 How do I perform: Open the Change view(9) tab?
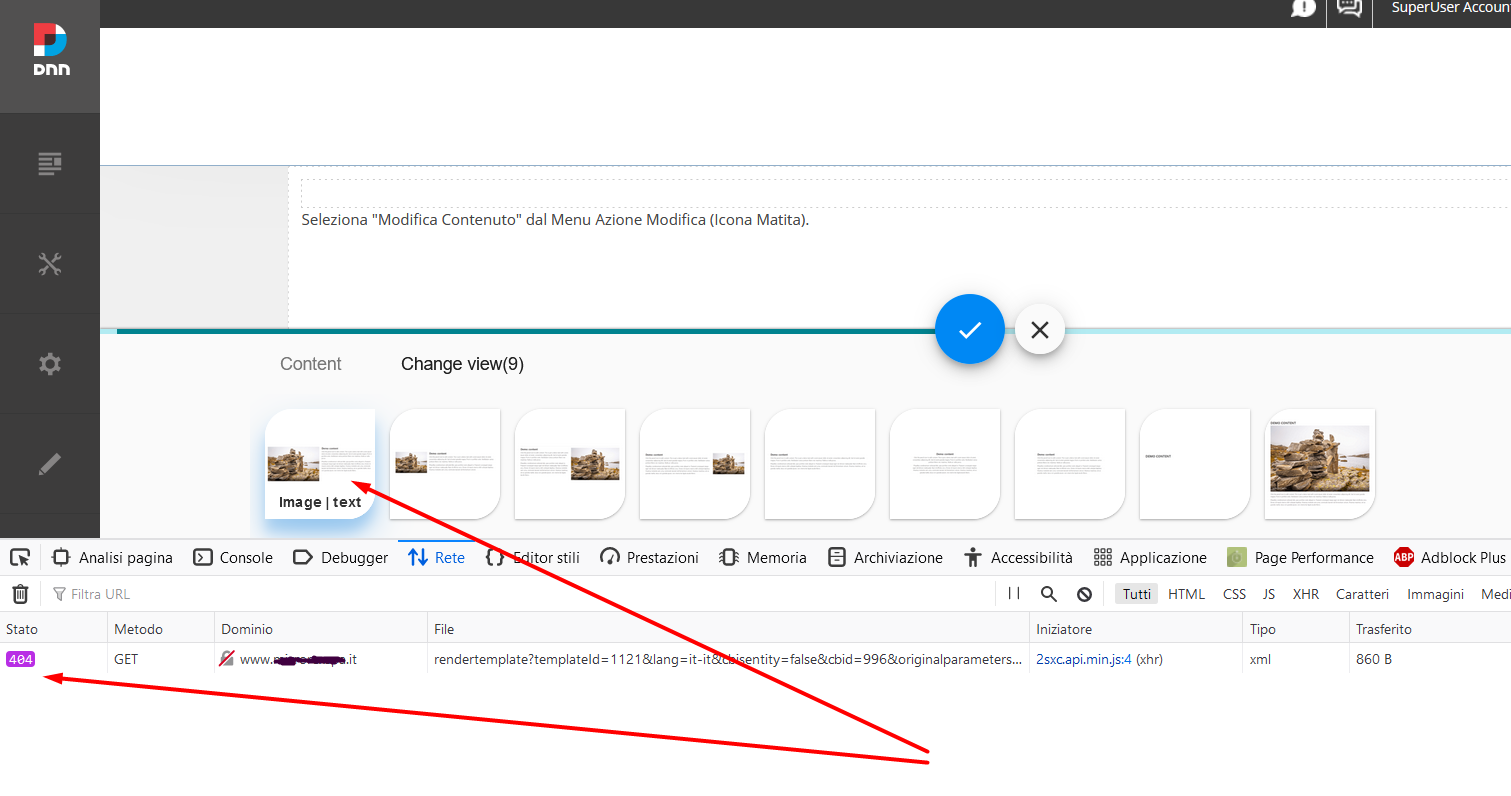tap(462, 363)
